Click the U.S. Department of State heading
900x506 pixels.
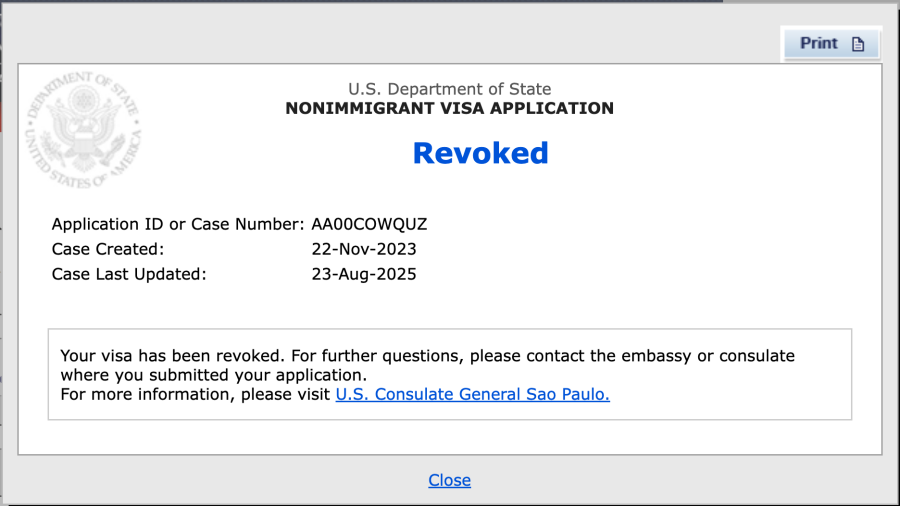[x=449, y=89]
